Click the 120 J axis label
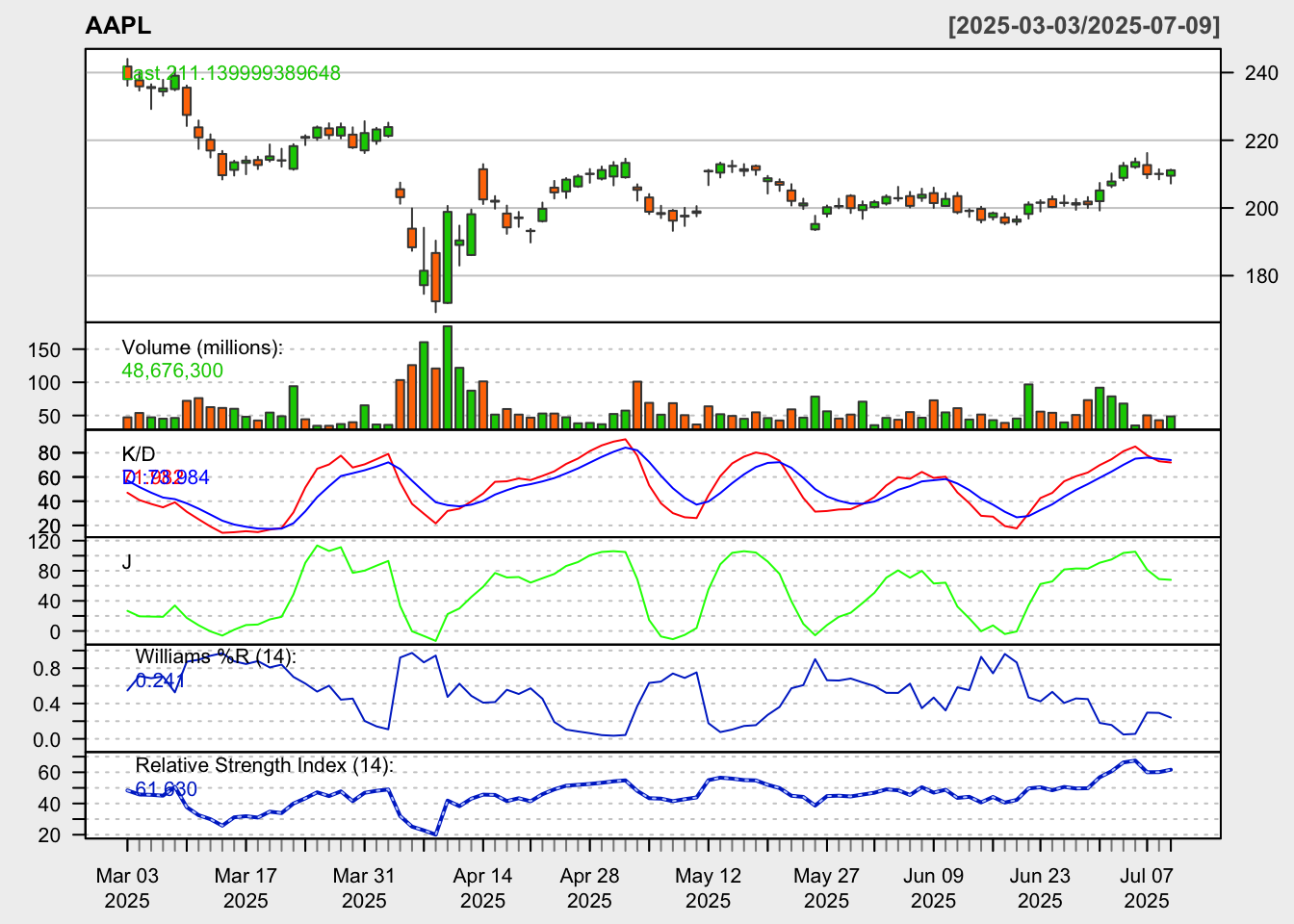This screenshot has width=1294, height=924. pos(44,542)
